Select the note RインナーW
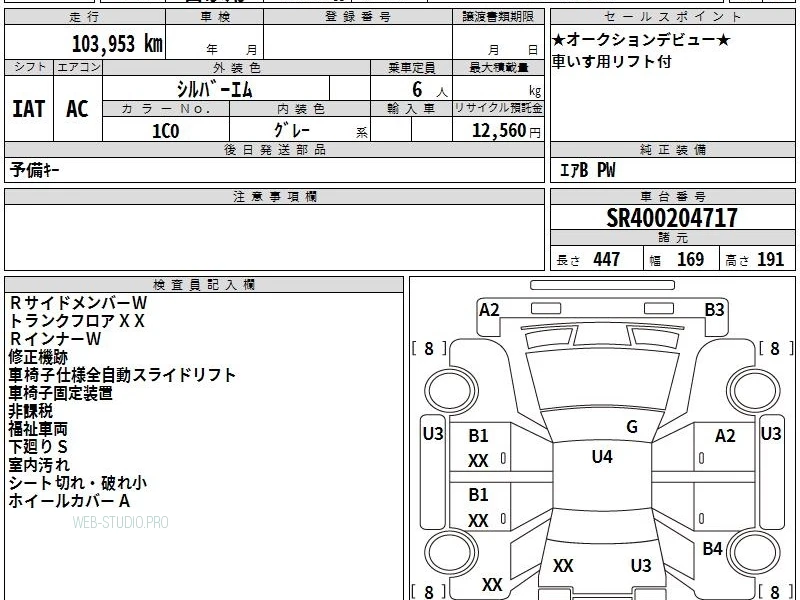Screen dimensions: 800x600 coord(55,339)
